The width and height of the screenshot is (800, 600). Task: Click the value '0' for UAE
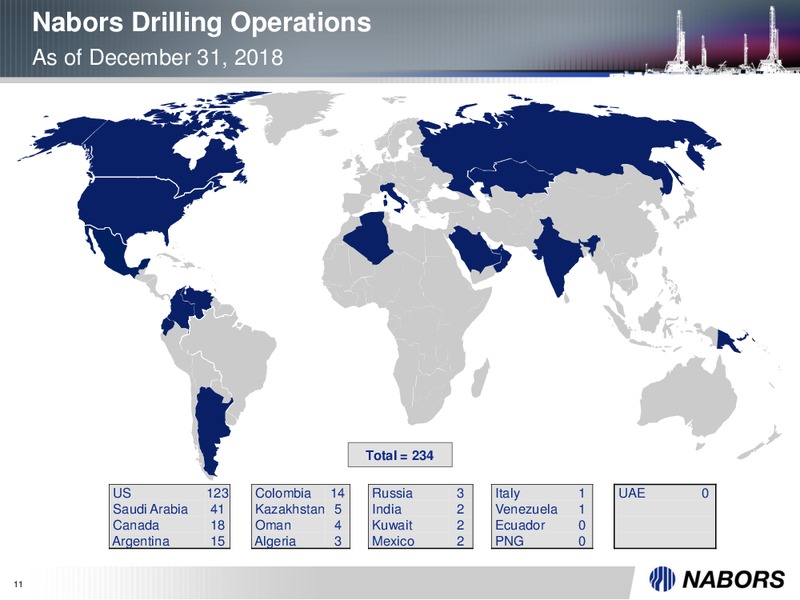point(705,493)
